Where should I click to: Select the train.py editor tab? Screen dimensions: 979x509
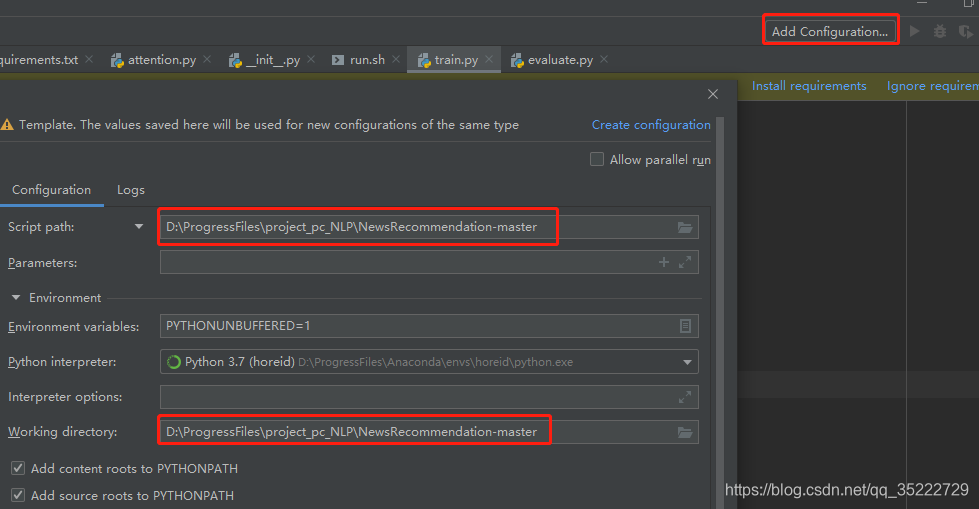click(456, 60)
